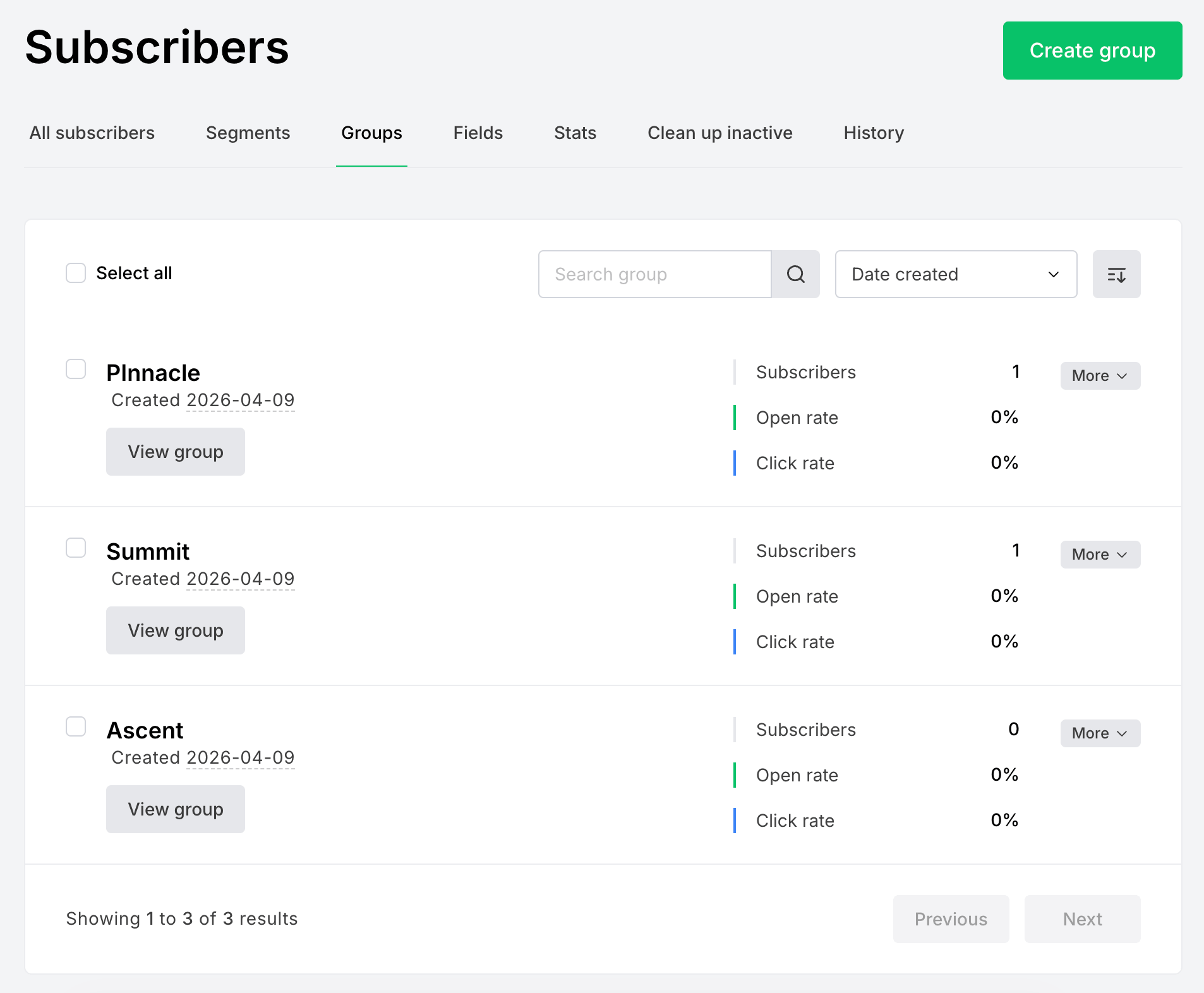Click the Showing 1 to 3 results text
This screenshot has width=1204, height=993.
click(182, 918)
